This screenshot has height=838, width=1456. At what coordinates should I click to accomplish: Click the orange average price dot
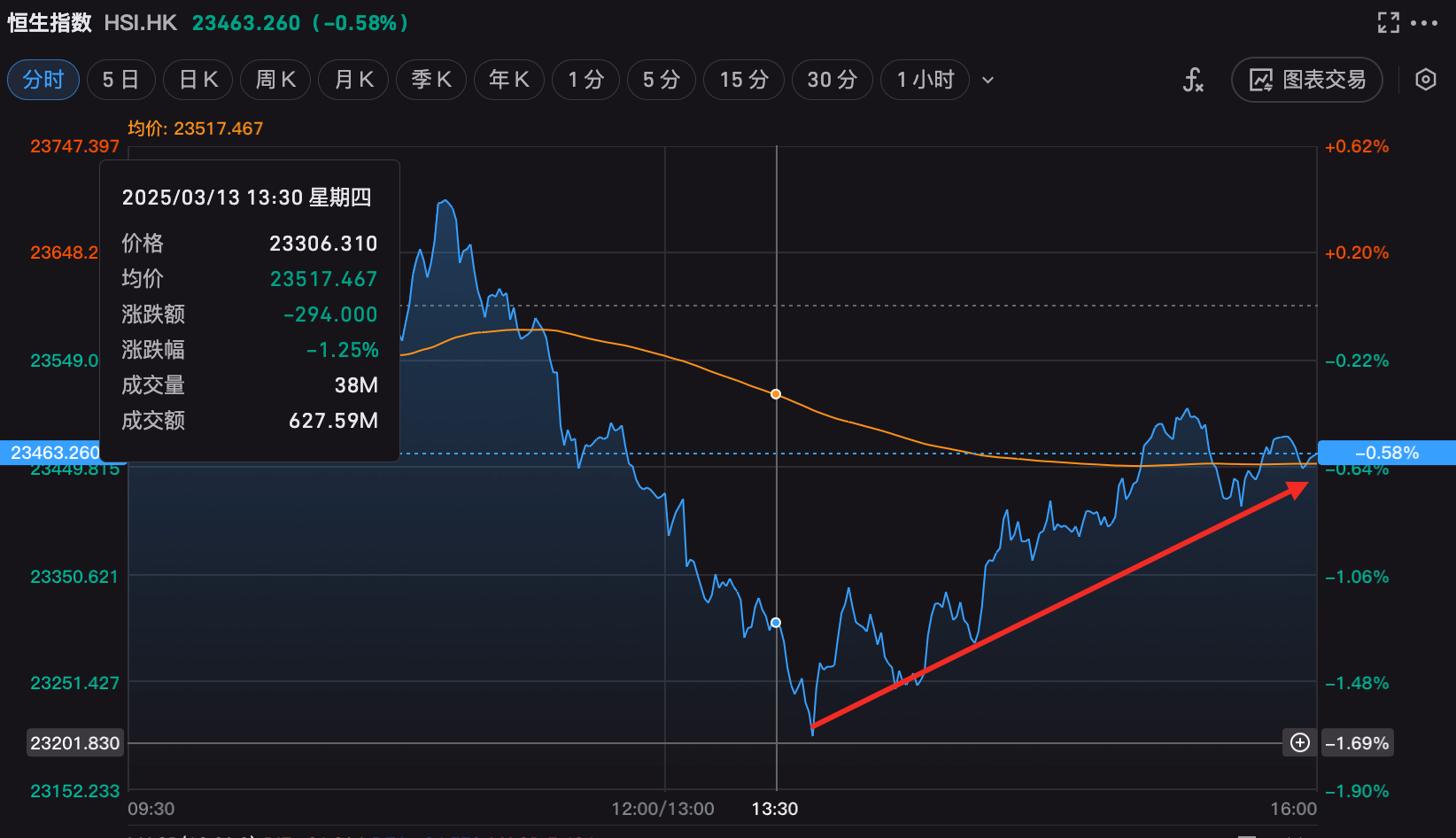pyautogui.click(x=776, y=394)
